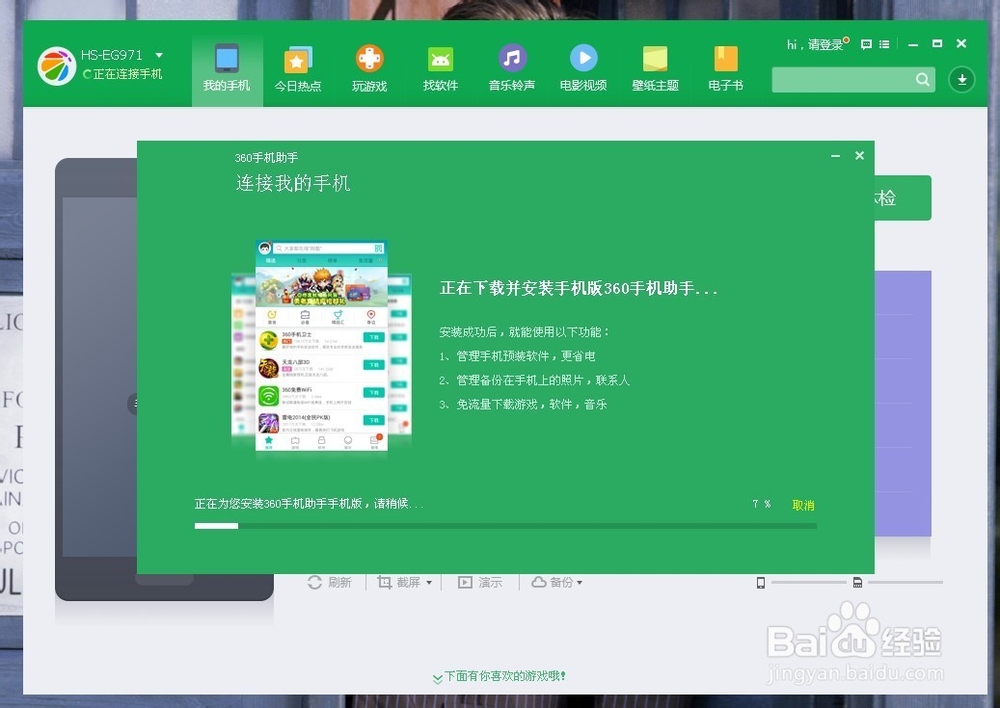Open the 音乐铃声 music tab
This screenshot has height=708, width=1000.
[x=512, y=69]
